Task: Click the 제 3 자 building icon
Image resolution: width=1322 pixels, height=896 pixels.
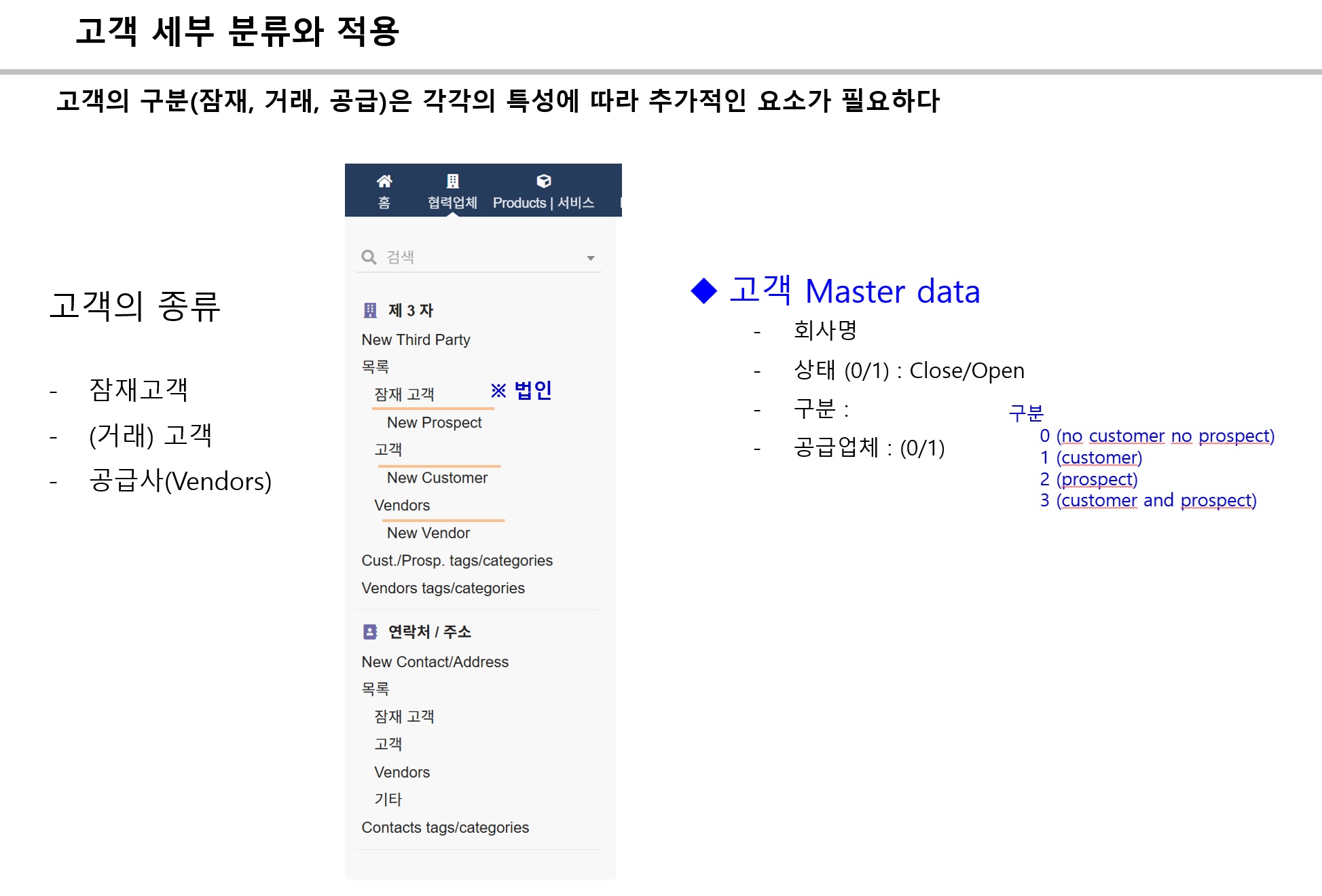Action: click(370, 311)
